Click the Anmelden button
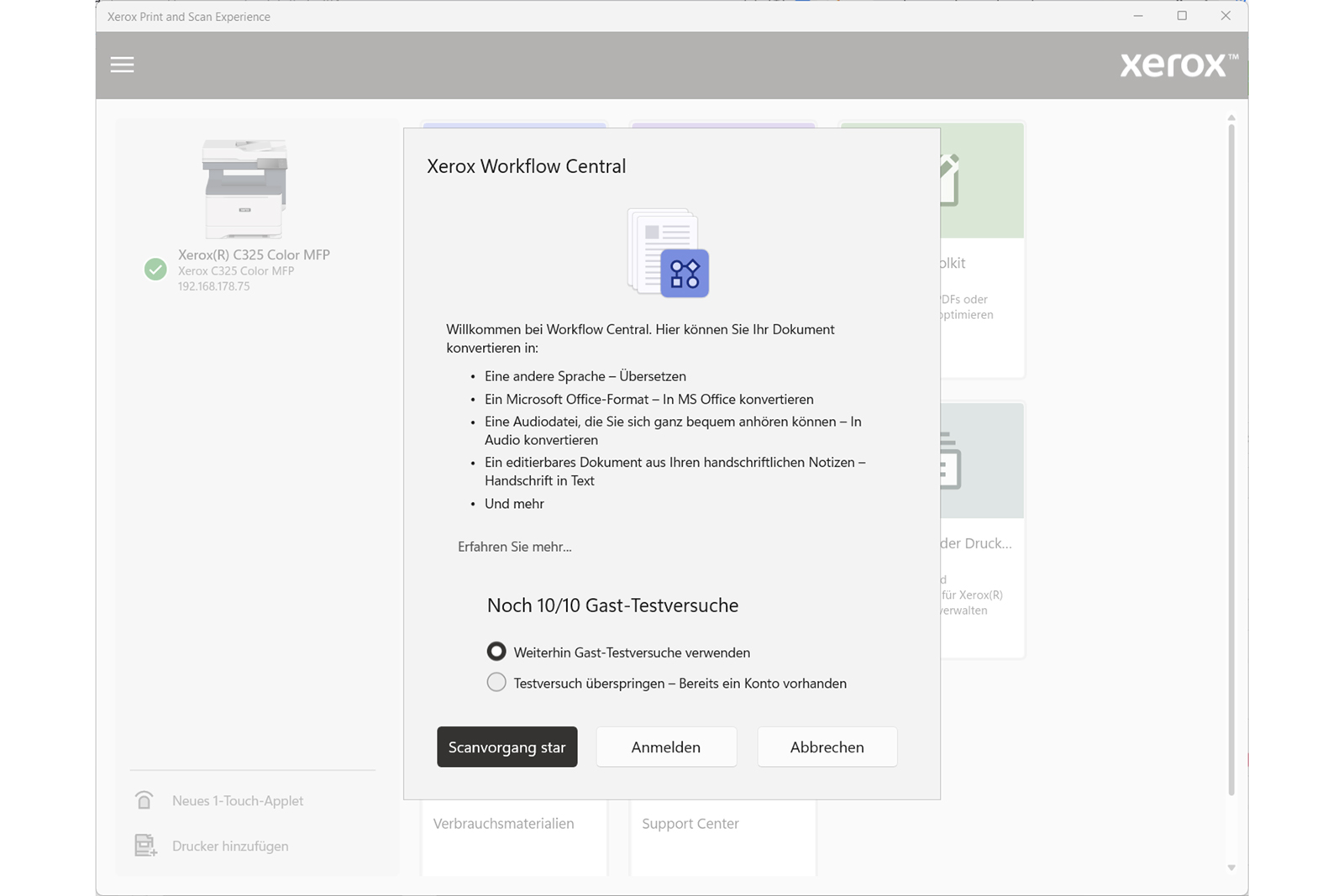The width and height of the screenshot is (1344, 896). pyautogui.click(x=666, y=747)
